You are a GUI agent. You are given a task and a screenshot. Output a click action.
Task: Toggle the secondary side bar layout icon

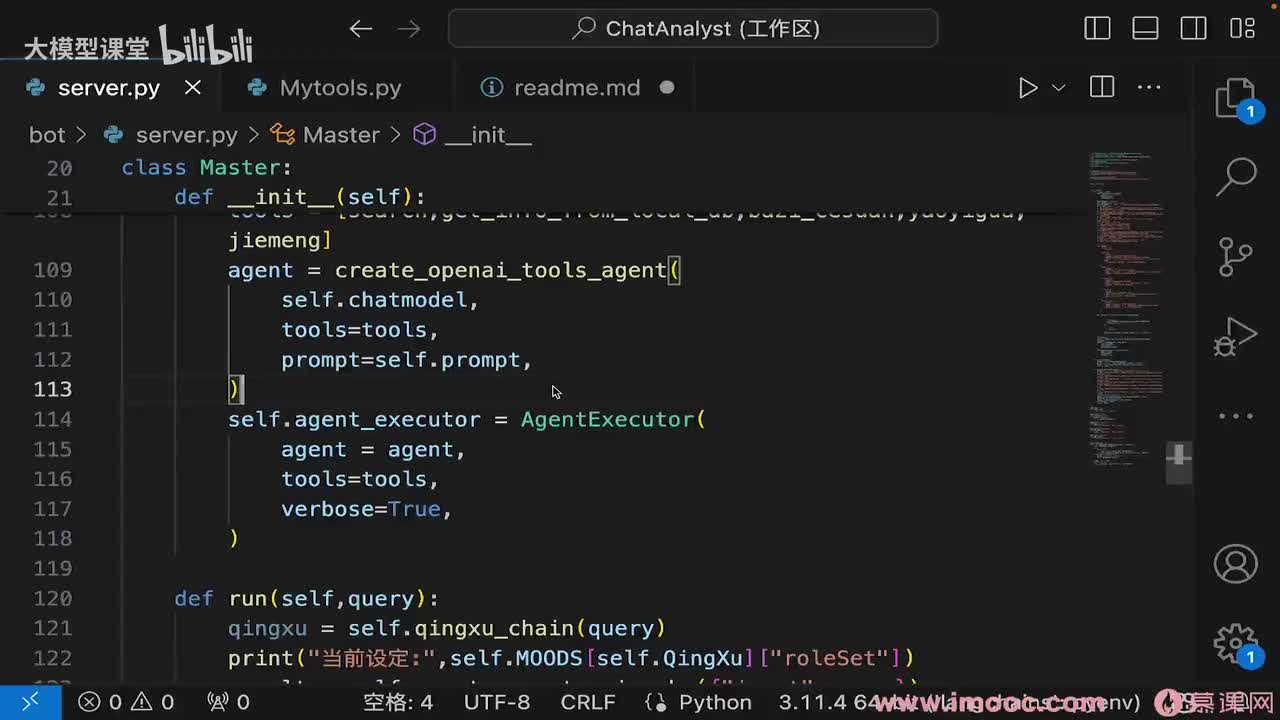coord(1193,28)
